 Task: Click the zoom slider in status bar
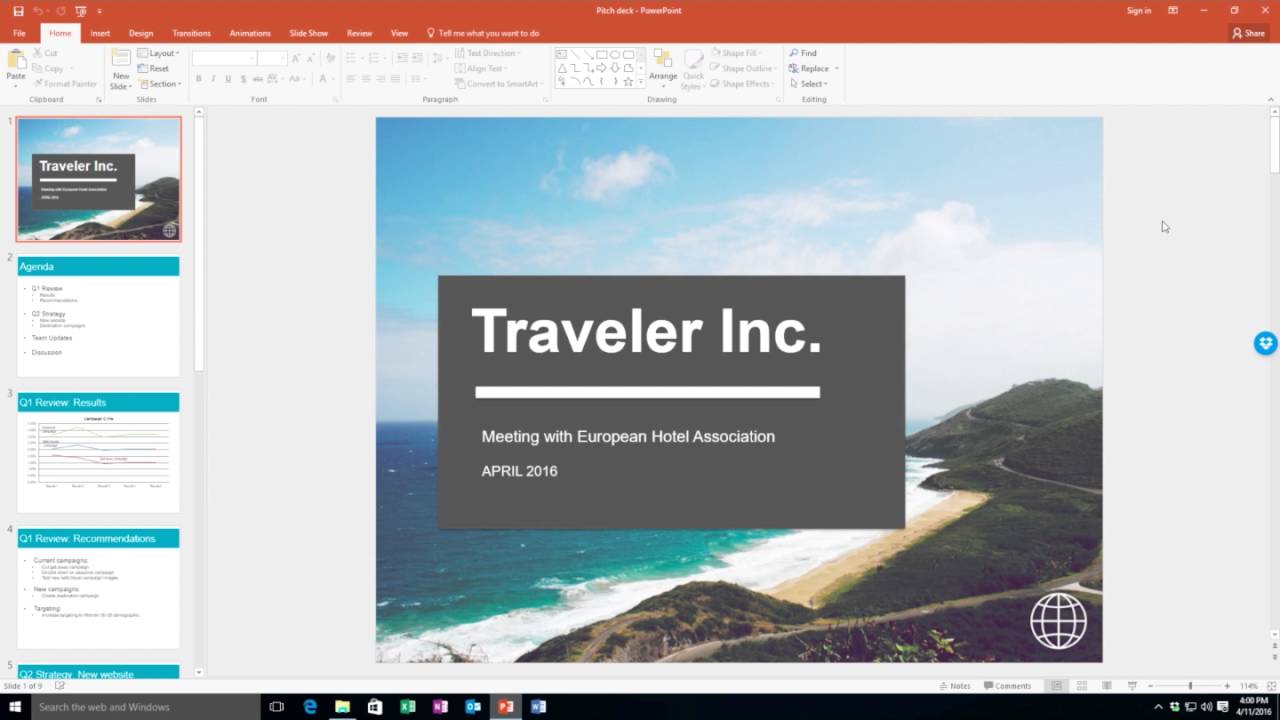(x=1190, y=686)
